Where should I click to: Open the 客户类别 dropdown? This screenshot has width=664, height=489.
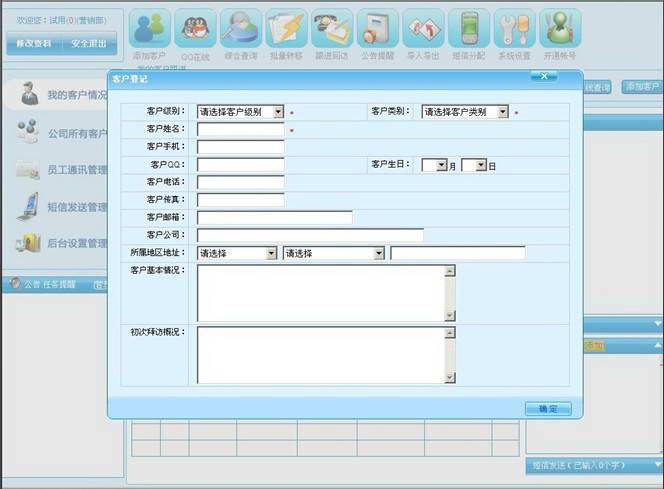(465, 112)
